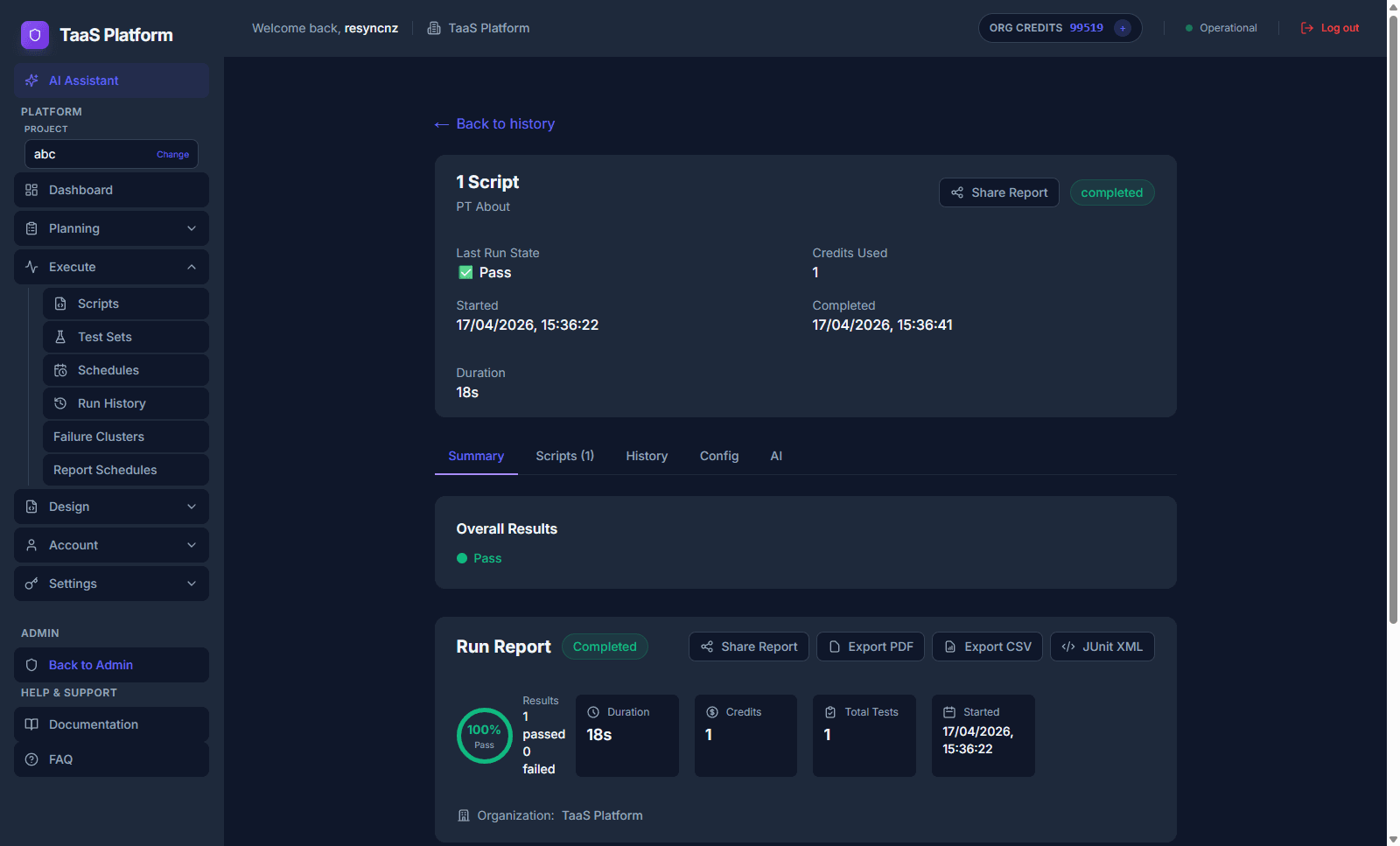
Task: Expand the Settings sidebar section
Action: pos(111,584)
